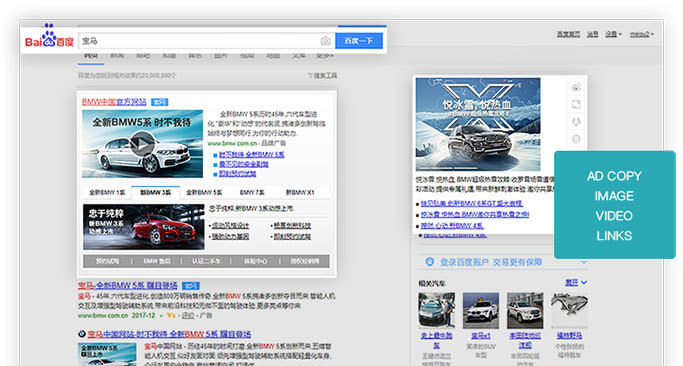The image size is (683, 366).
Task: Click 认证二手车 in the gray bar
Action: click(x=206, y=261)
